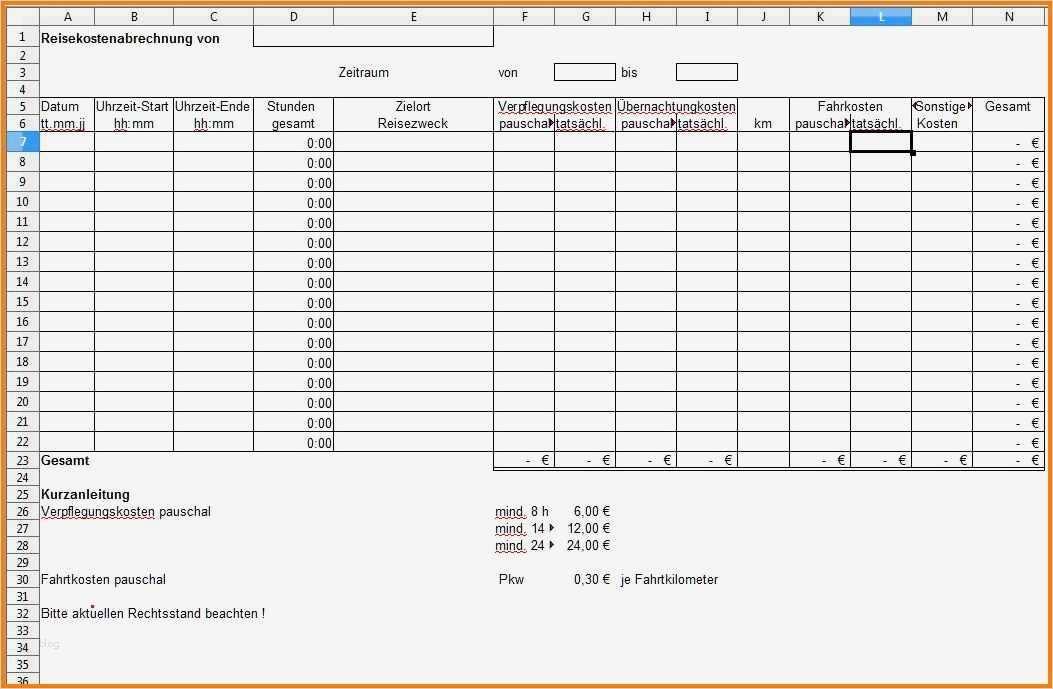1053x689 pixels.
Task: Click the Fahrtkosten pauschal label cell
Action: pos(103,579)
